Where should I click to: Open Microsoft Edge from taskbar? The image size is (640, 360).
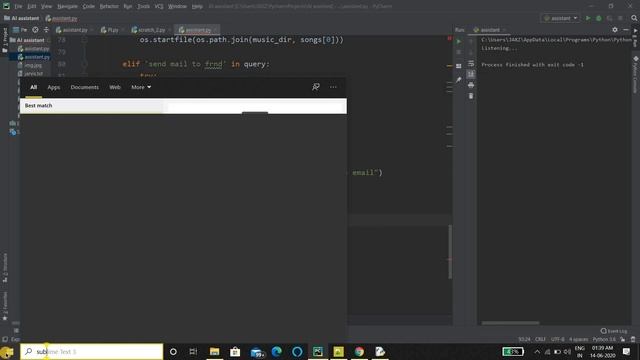277,351
